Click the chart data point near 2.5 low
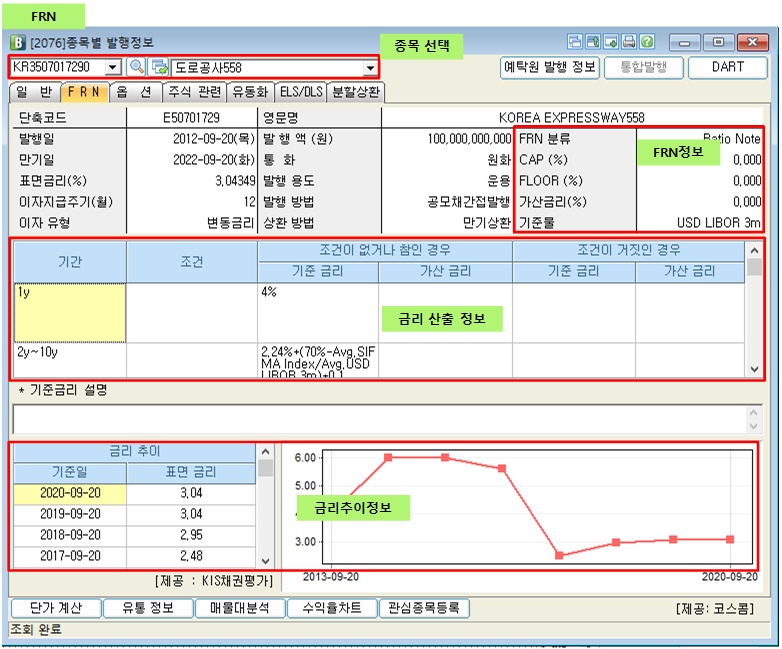 (x=559, y=555)
